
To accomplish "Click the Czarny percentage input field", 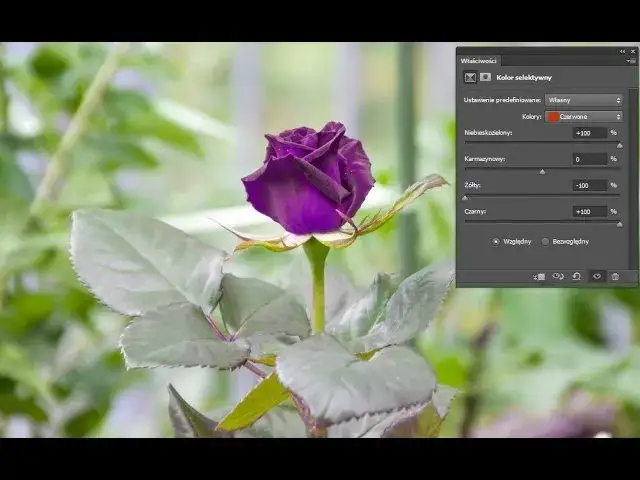I will tap(590, 211).
